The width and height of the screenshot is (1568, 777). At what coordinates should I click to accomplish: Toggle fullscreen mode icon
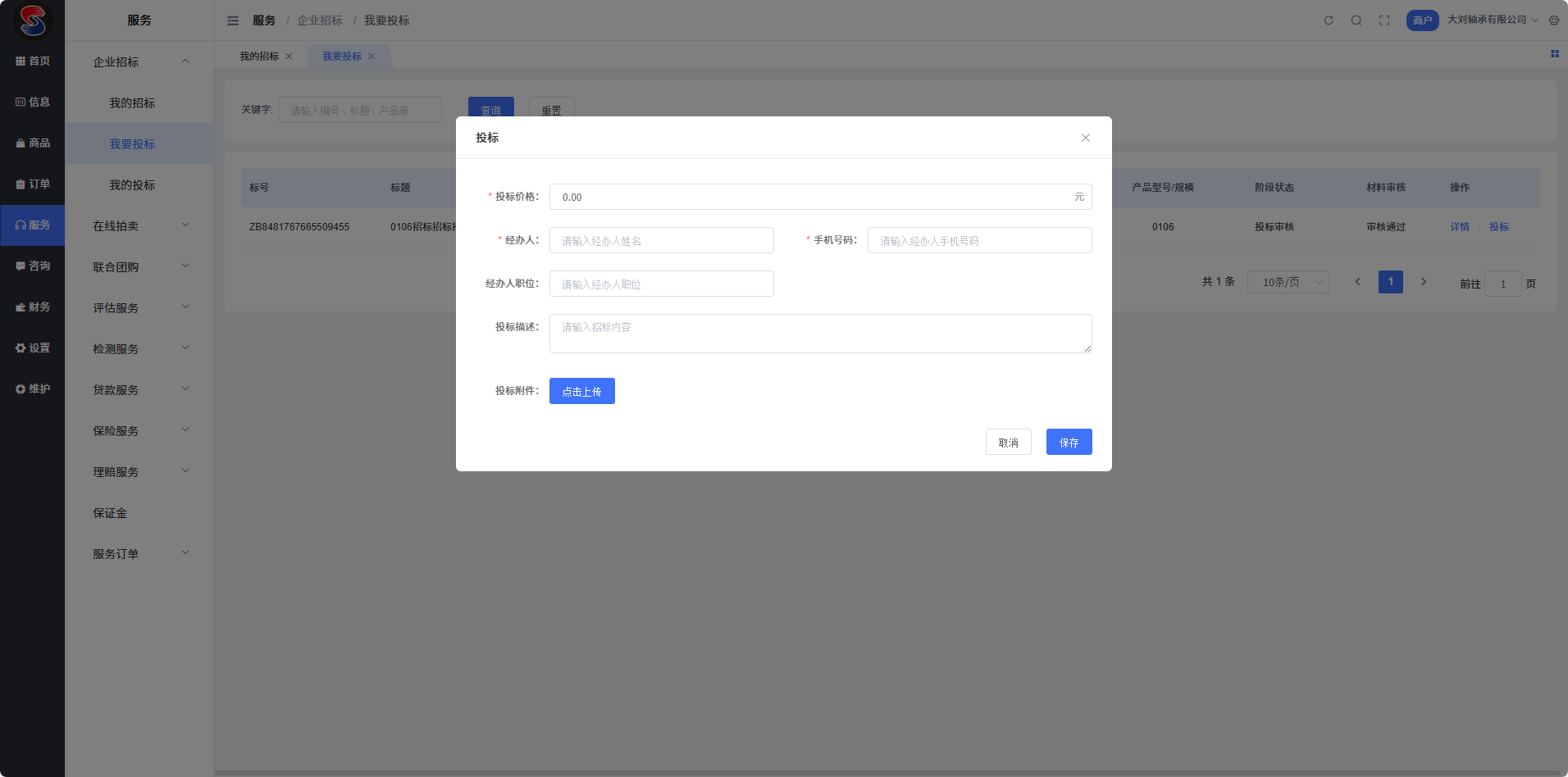[1384, 20]
